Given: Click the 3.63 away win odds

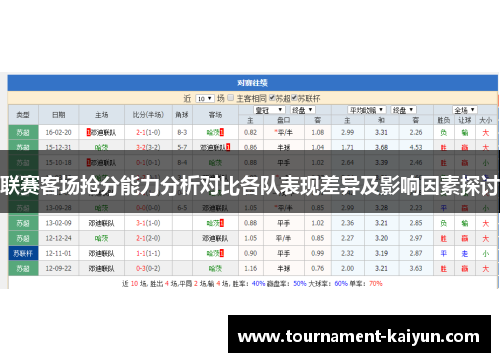Looking at the screenshot, I should click(x=416, y=268).
